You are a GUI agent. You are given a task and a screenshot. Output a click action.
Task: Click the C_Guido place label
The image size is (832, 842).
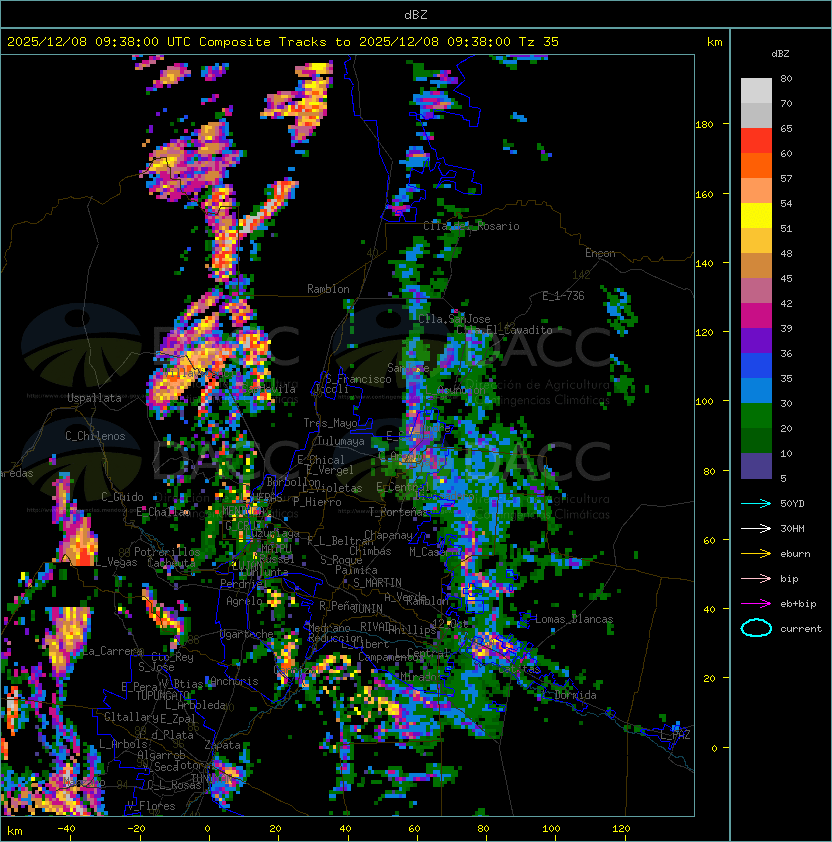click(x=122, y=497)
